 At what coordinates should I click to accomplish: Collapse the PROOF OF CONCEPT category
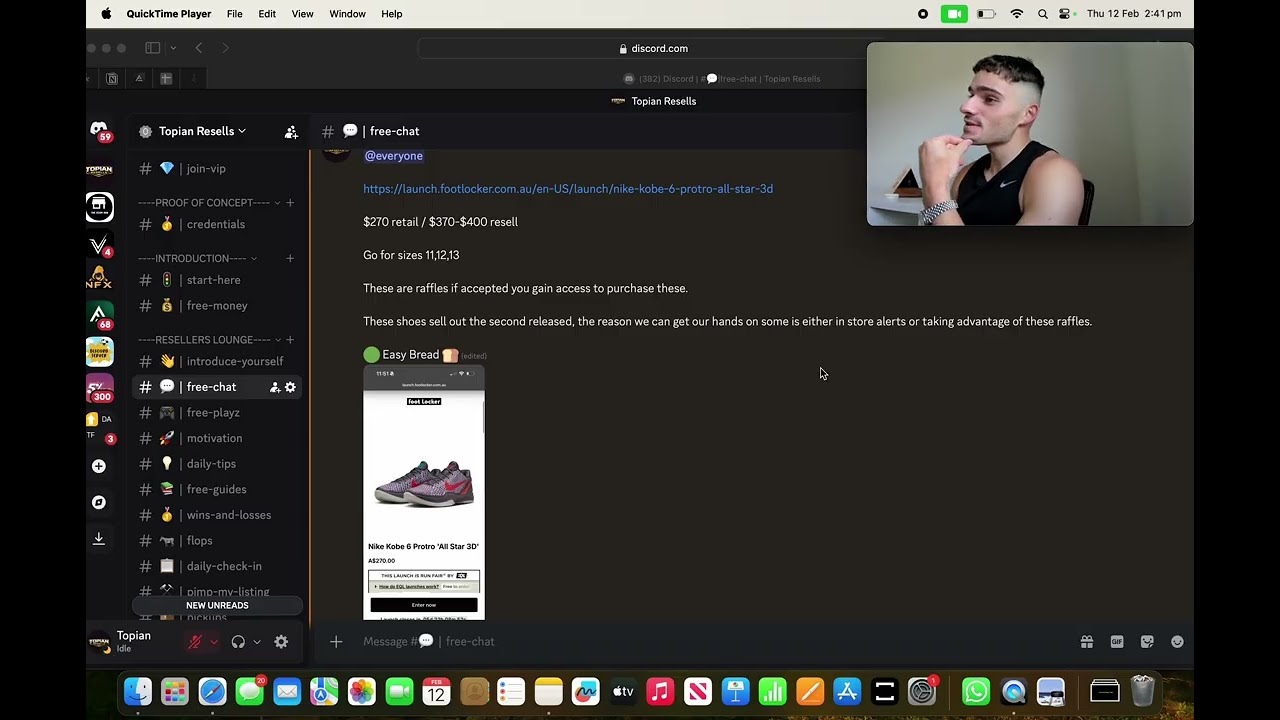[x=277, y=203]
